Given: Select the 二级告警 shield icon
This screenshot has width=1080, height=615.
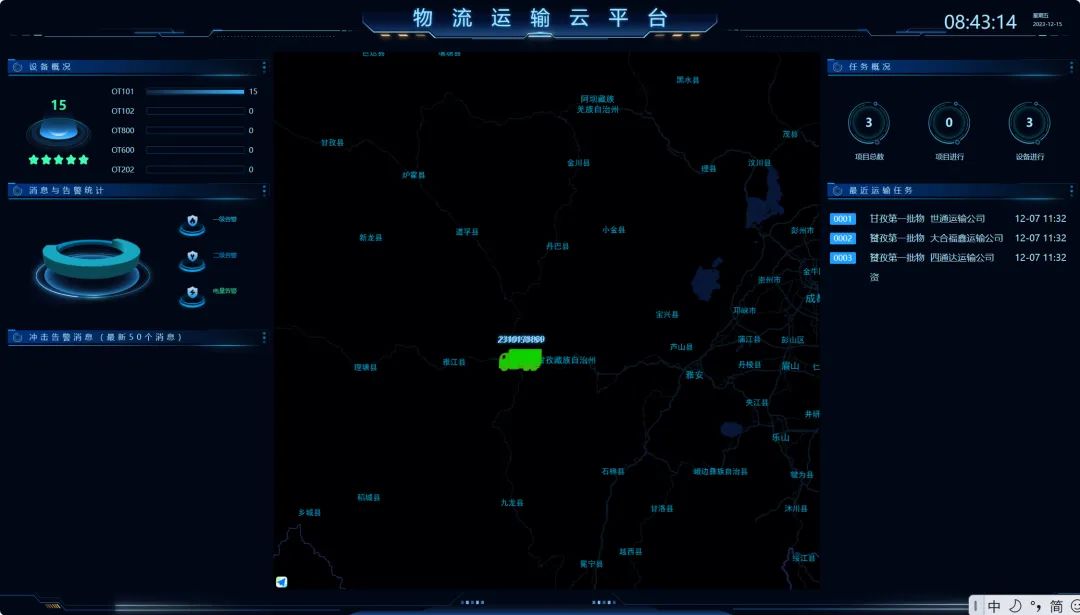Looking at the screenshot, I should [192, 258].
